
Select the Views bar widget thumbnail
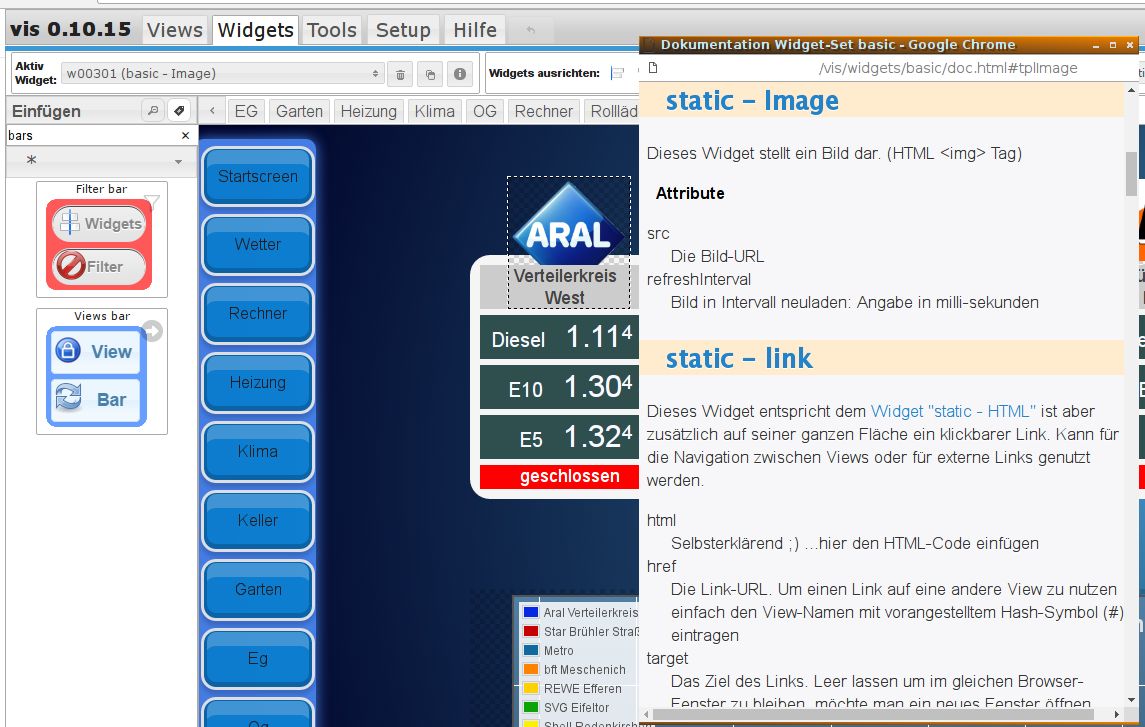[102, 372]
